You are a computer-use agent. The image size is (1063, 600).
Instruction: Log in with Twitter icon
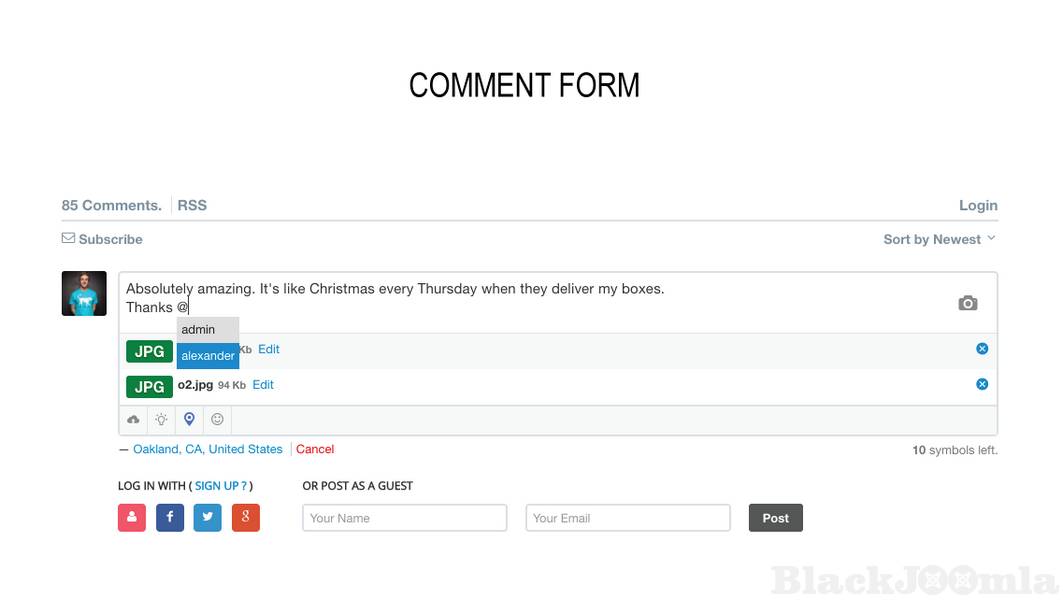[x=207, y=517]
